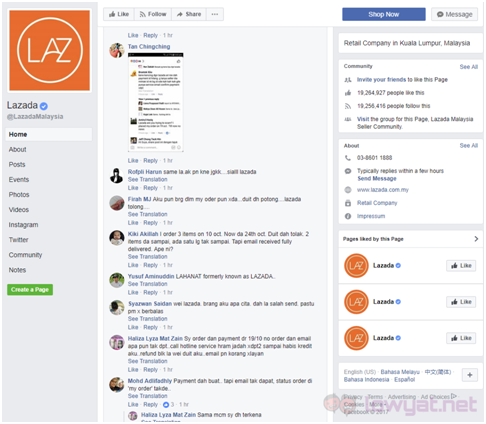Open Message button for Lazada

454,14
